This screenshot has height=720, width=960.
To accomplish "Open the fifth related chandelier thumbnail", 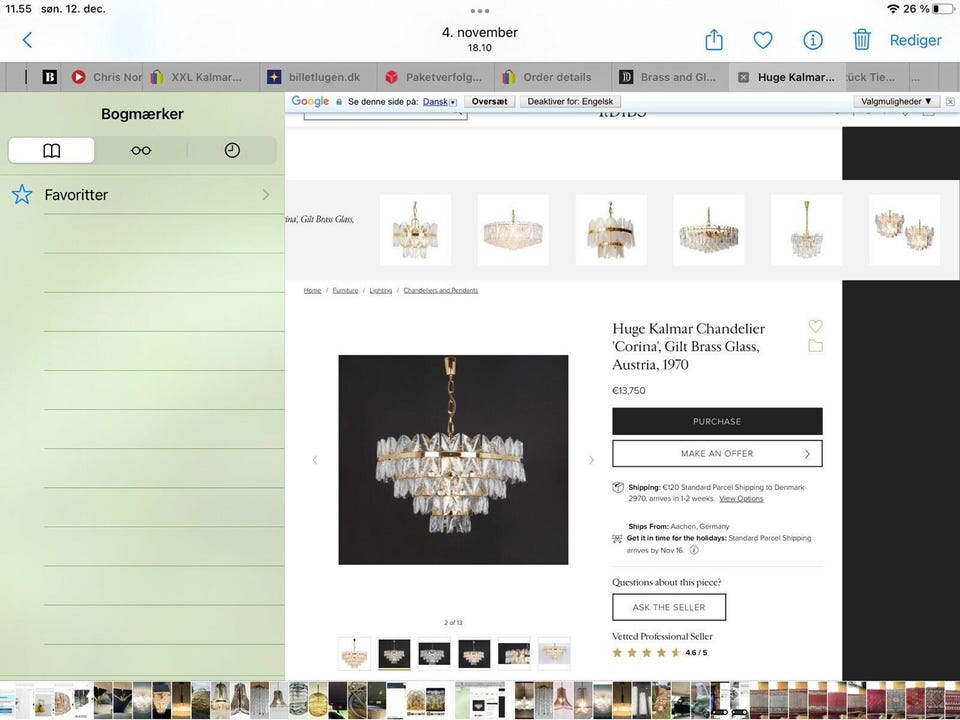I will click(x=806, y=230).
